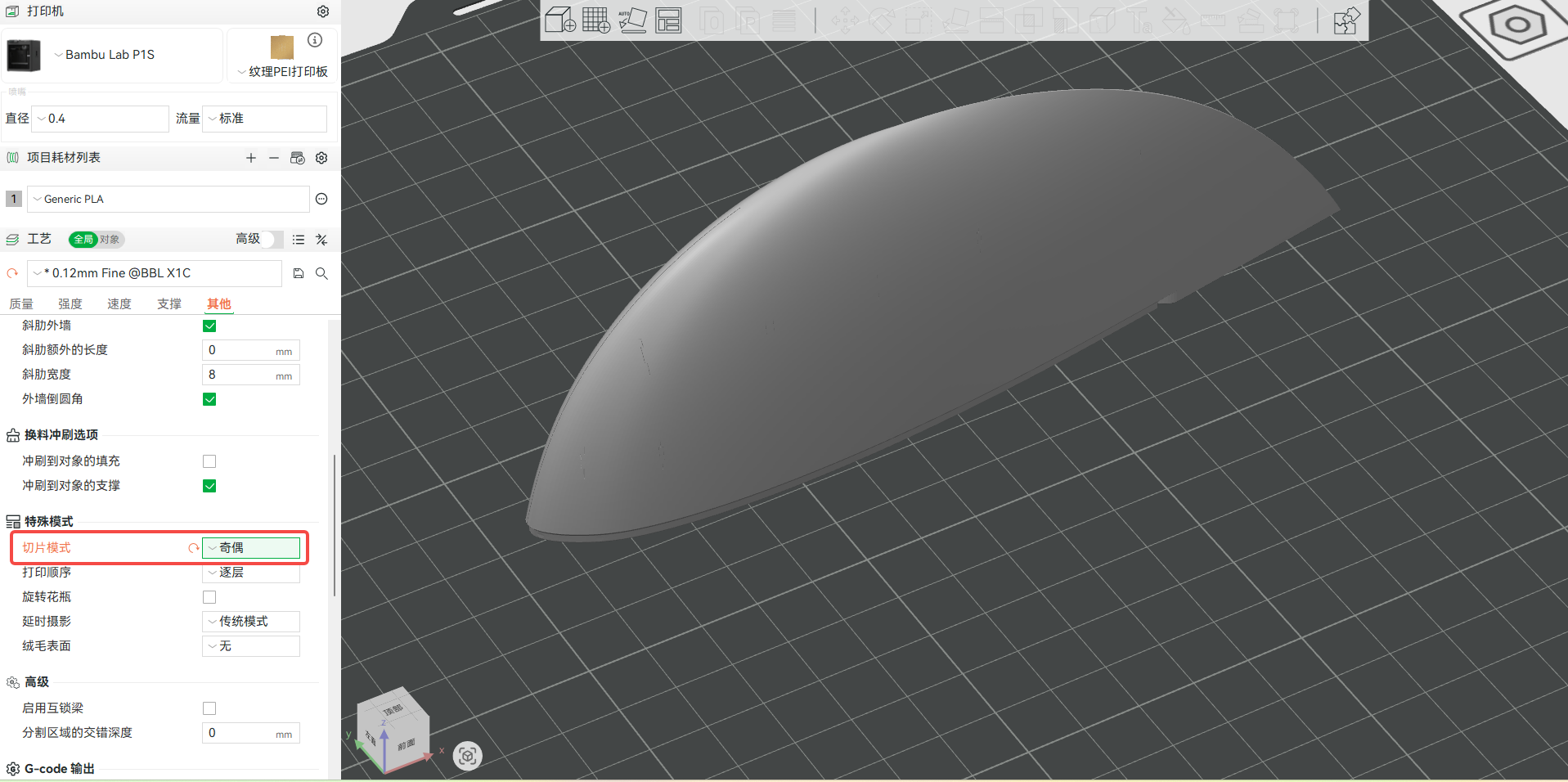Add a filament with plus icon
The width and height of the screenshot is (1568, 782).
pyautogui.click(x=251, y=158)
